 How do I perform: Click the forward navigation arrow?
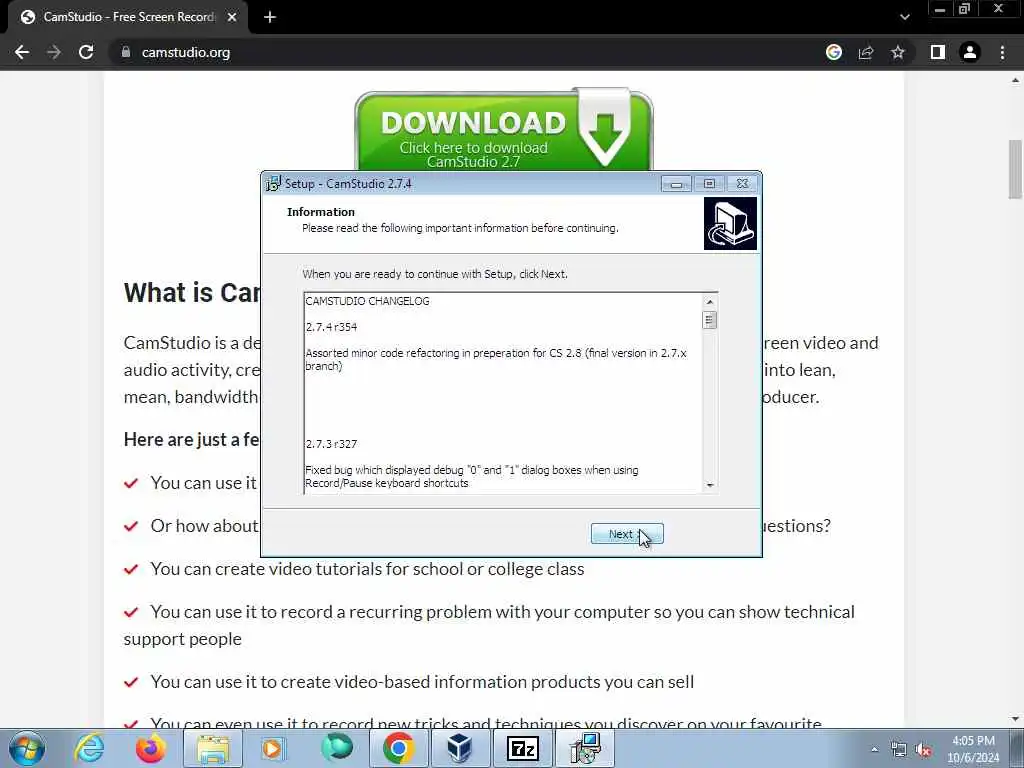pyautogui.click(x=54, y=52)
